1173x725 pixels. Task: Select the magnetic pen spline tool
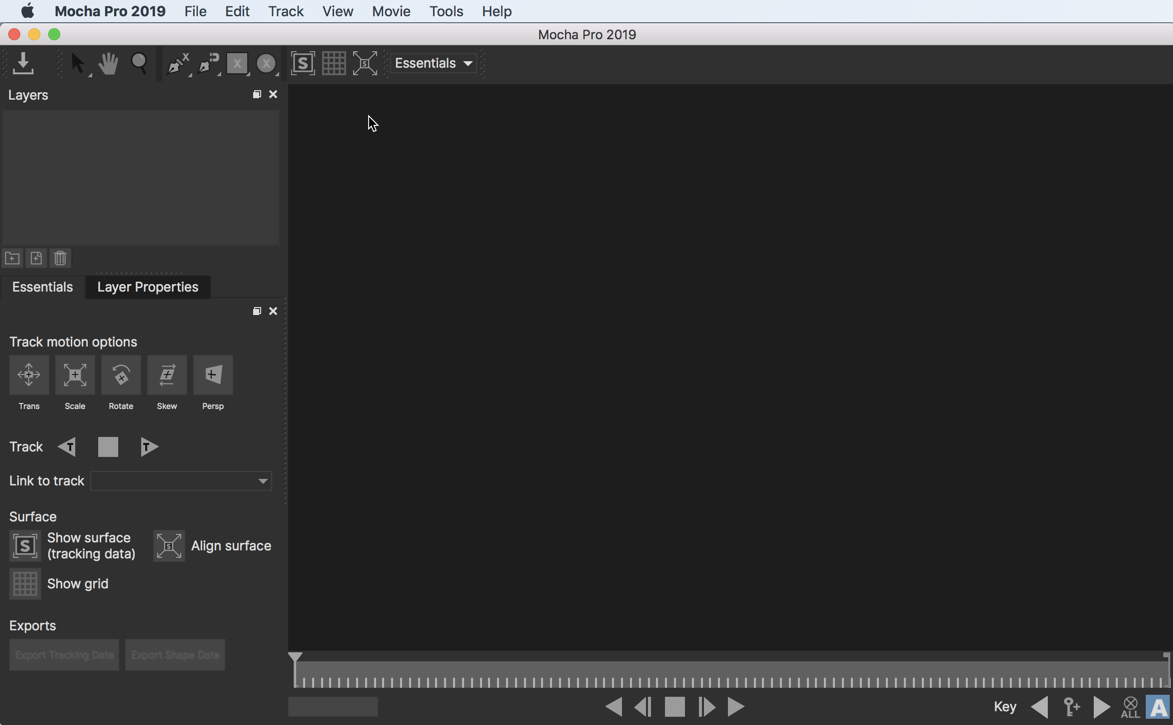pyautogui.click(x=209, y=64)
